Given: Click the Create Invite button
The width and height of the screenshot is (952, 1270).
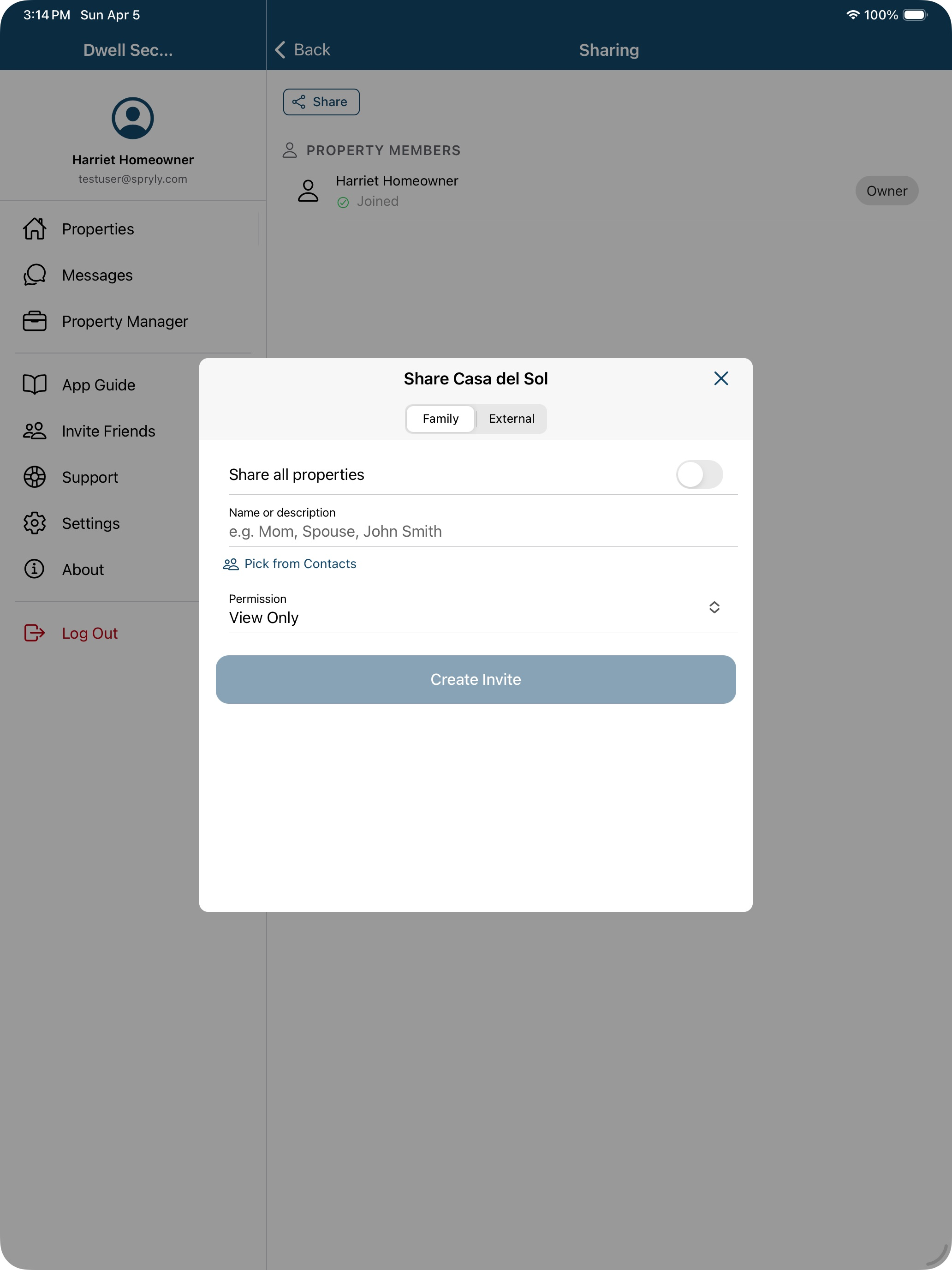Looking at the screenshot, I should pyautogui.click(x=476, y=679).
